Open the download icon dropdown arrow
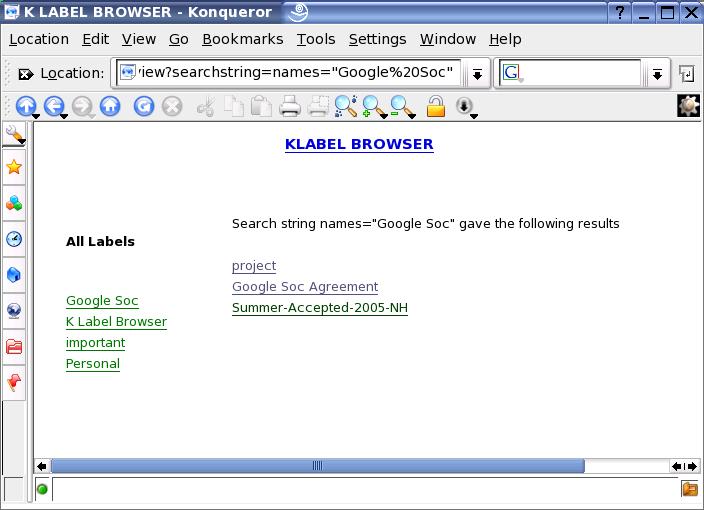Viewport: 704px width, 510px height. (x=474, y=116)
